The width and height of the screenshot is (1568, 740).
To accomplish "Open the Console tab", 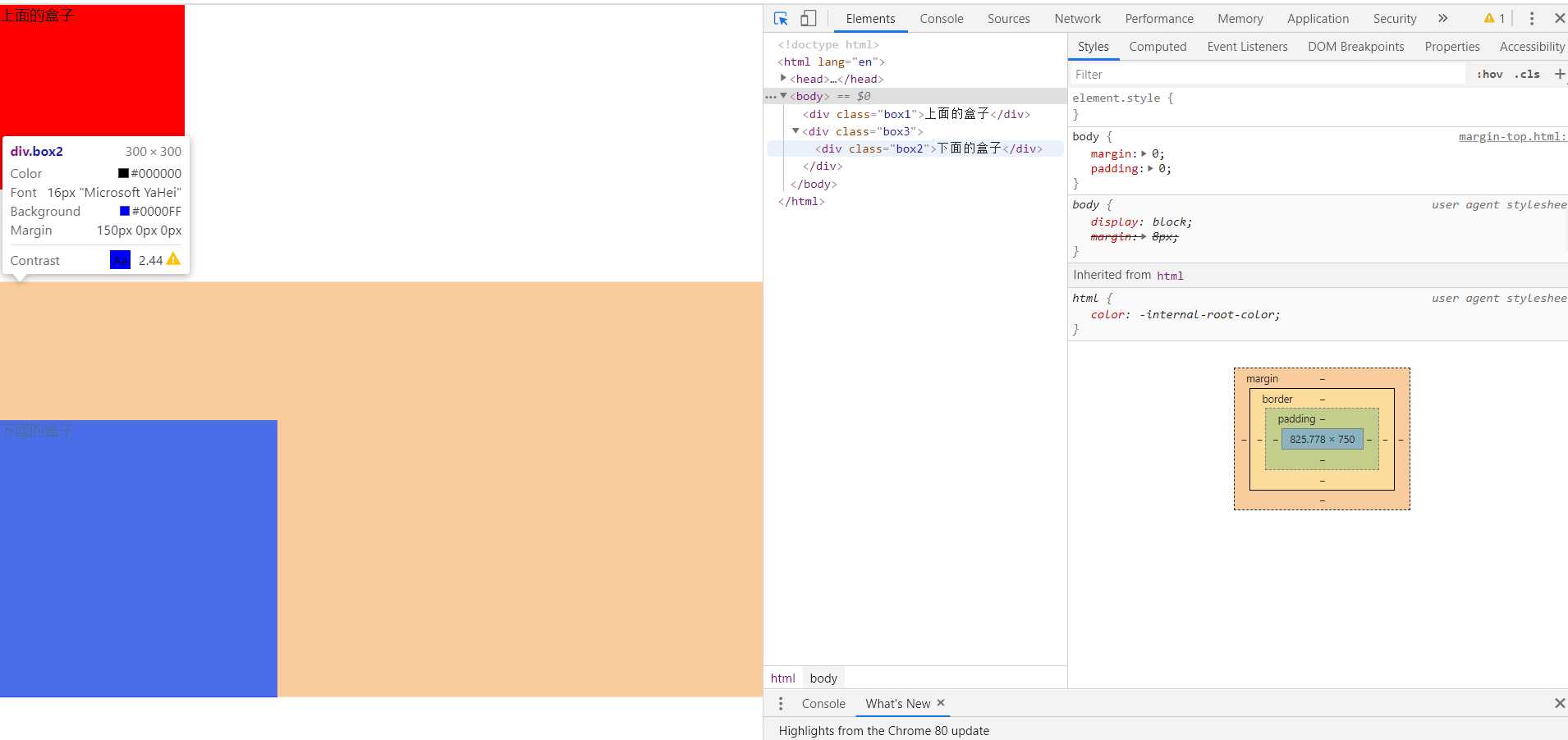I will pos(942,18).
